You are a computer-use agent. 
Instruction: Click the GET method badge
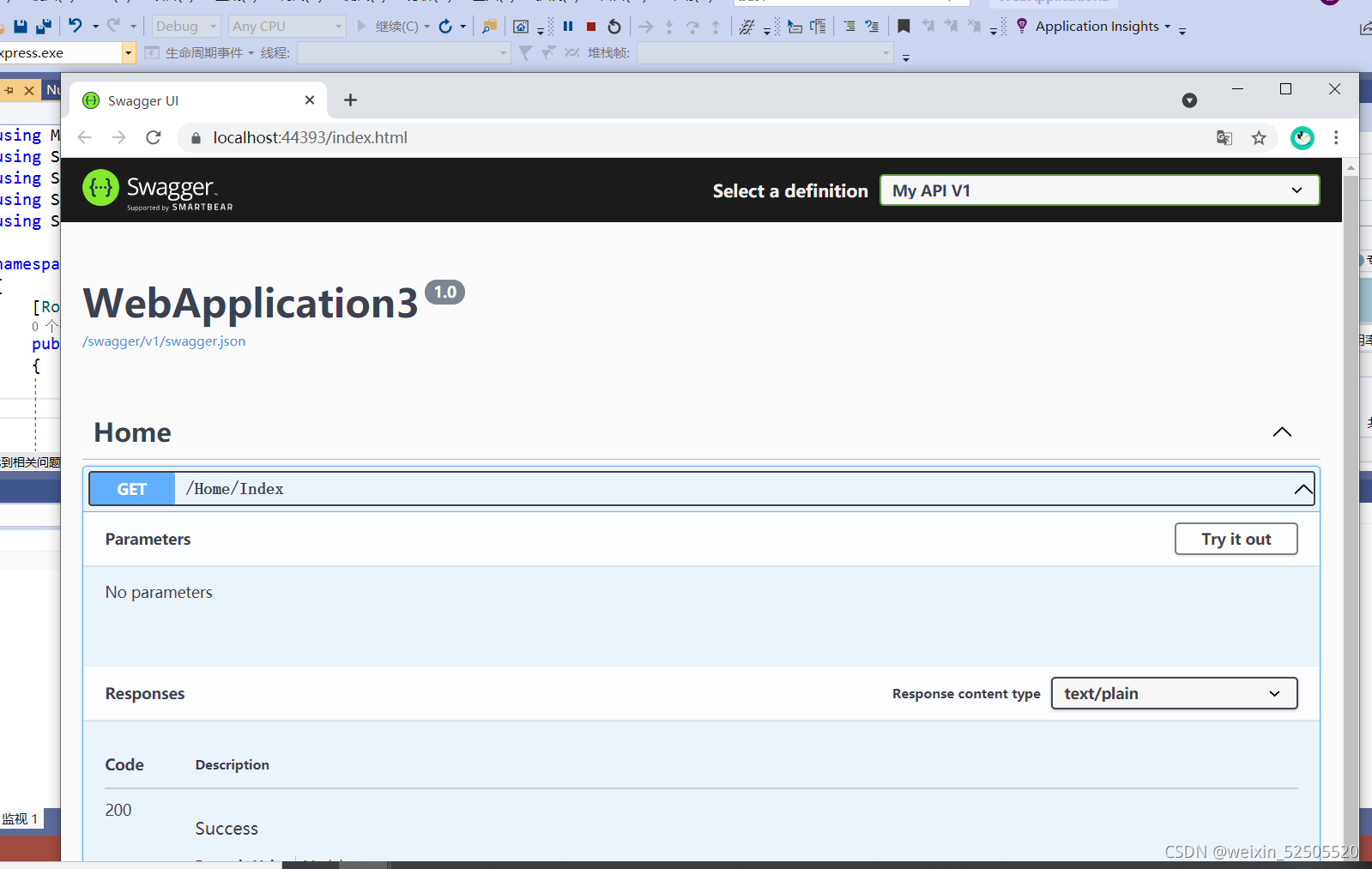132,489
